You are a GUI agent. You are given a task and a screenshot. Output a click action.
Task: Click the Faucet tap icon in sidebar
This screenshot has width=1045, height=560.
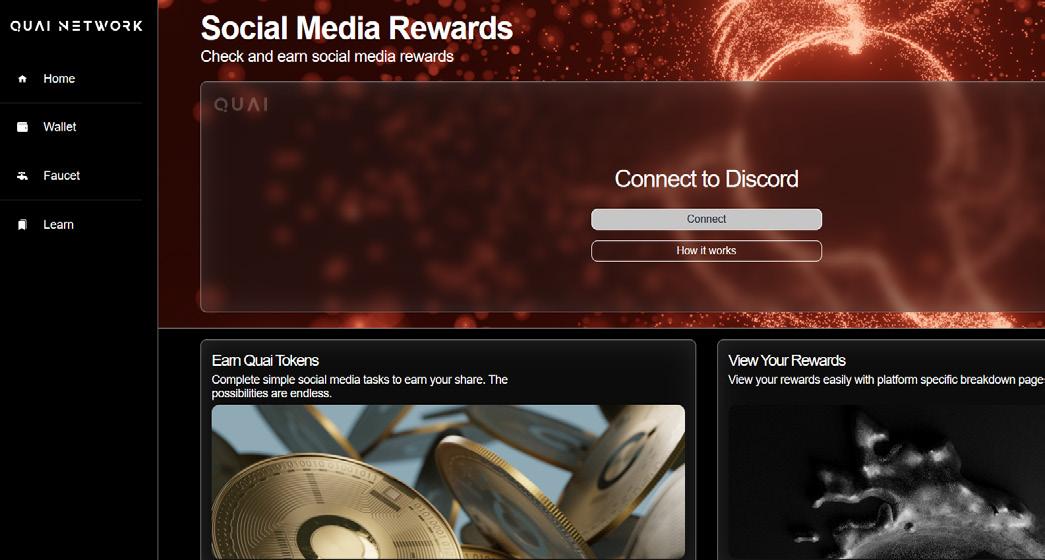pos(23,176)
